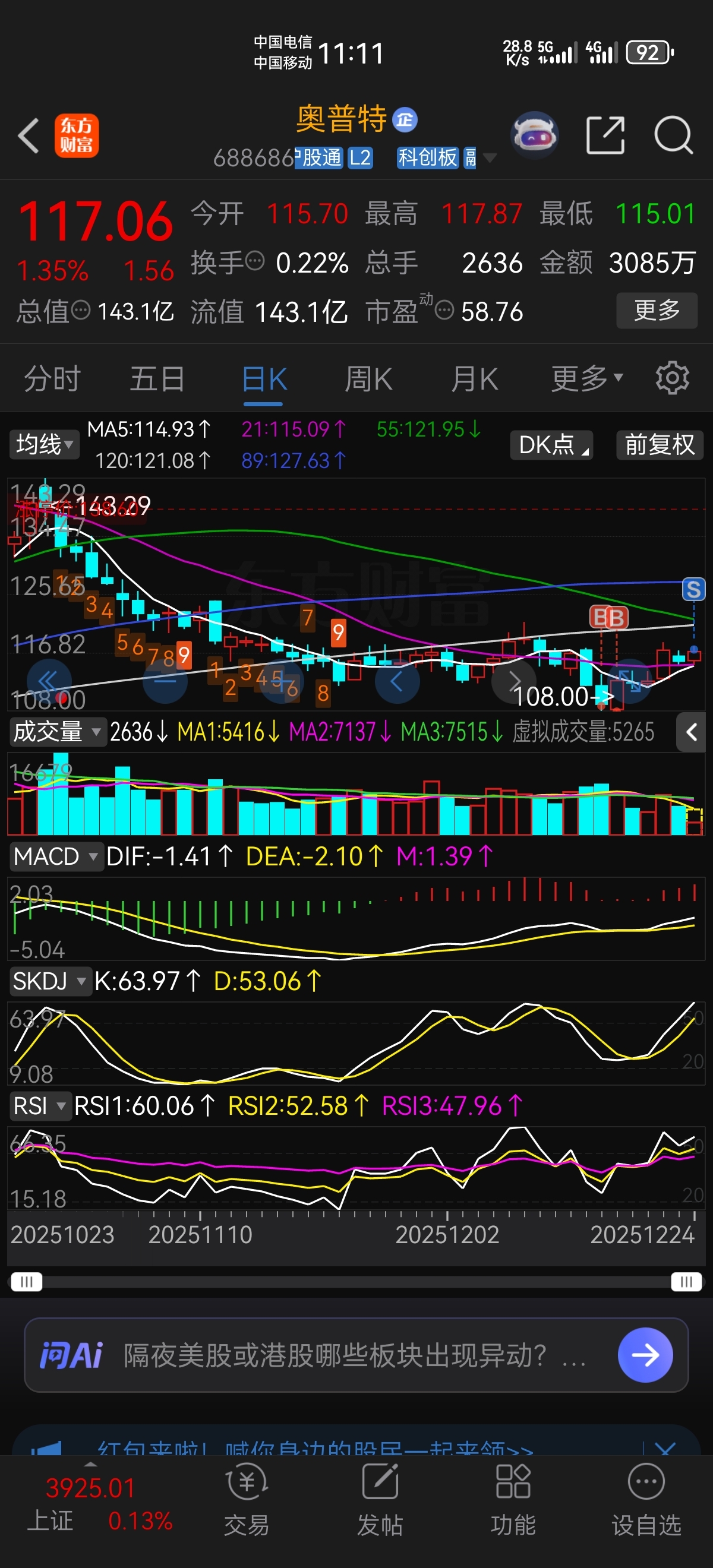
Task: Open chart settings gear icon
Action: click(x=672, y=378)
